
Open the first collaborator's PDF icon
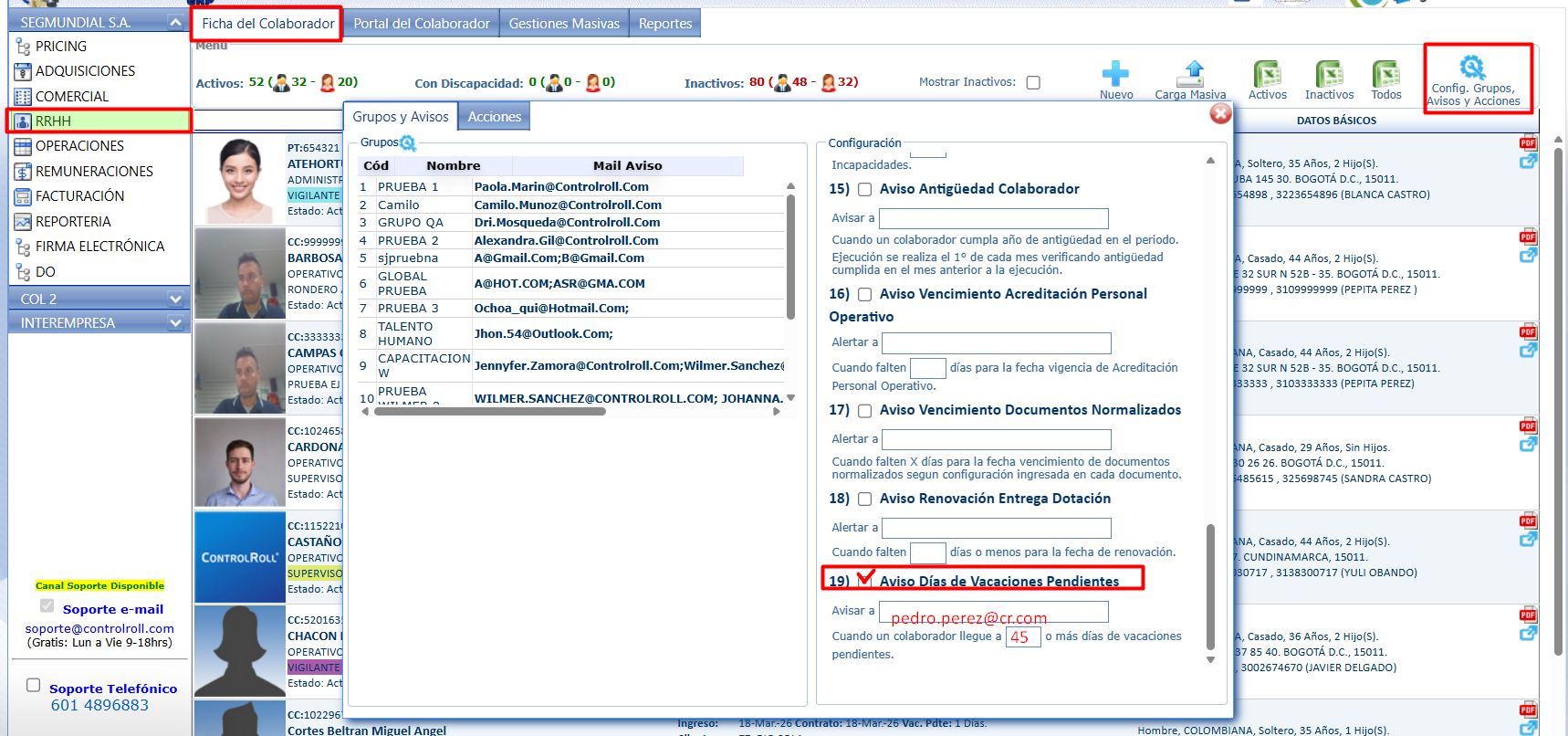click(x=1528, y=143)
